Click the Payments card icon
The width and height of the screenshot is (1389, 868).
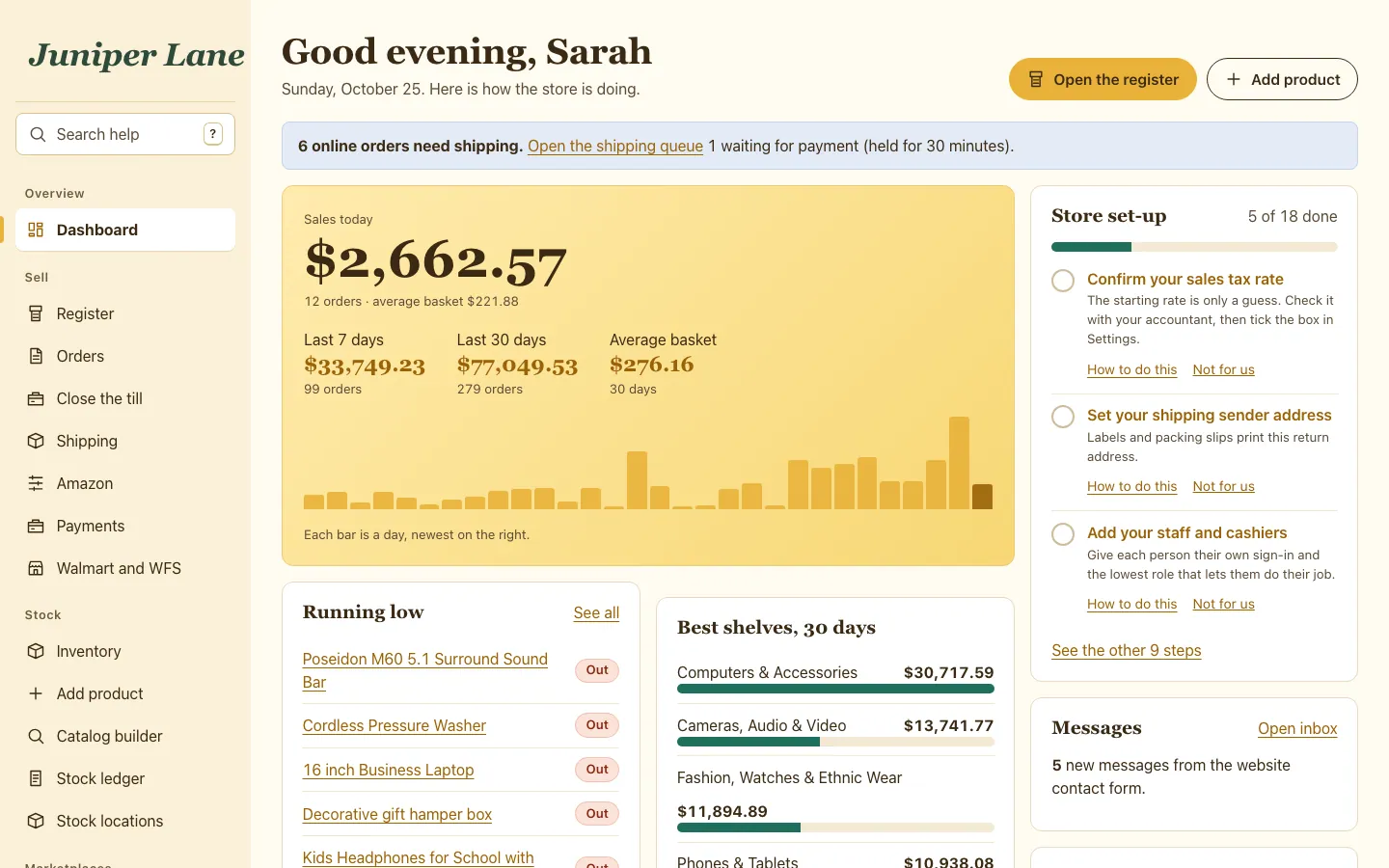point(36,526)
